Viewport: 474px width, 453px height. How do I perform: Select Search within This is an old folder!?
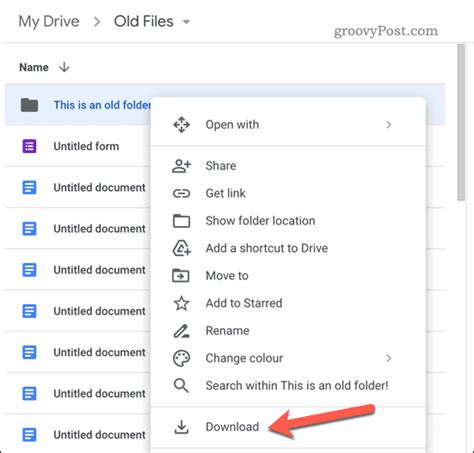coord(288,386)
